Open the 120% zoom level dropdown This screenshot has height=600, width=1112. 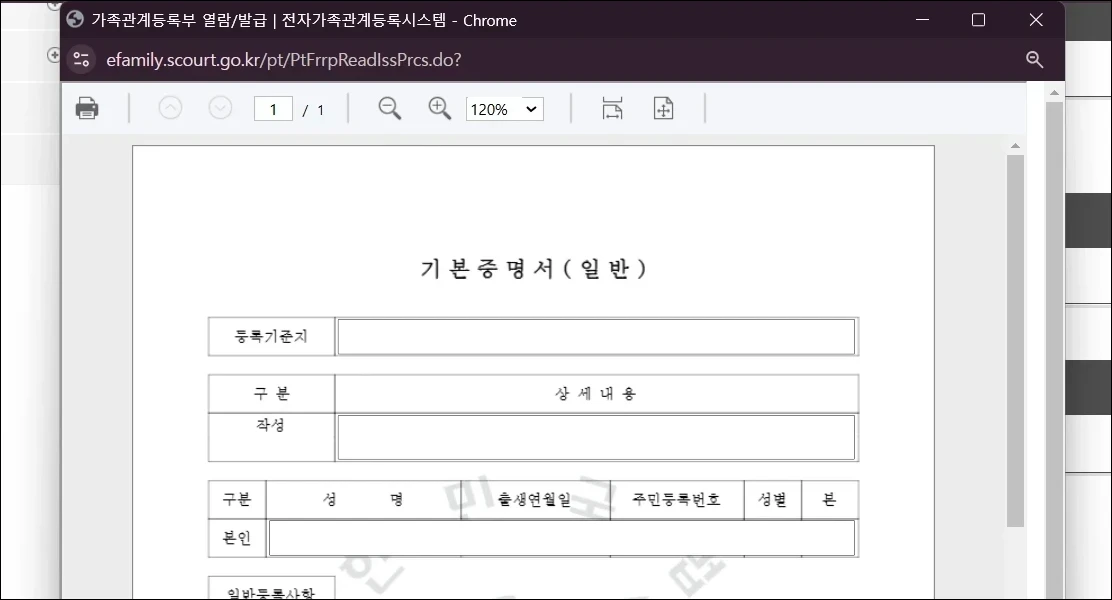click(504, 109)
